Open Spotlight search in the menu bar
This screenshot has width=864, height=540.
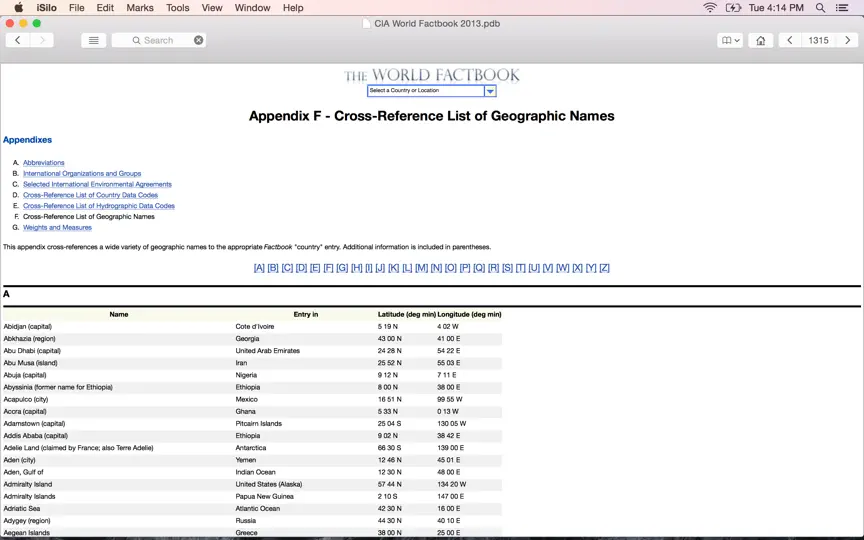[x=820, y=8]
